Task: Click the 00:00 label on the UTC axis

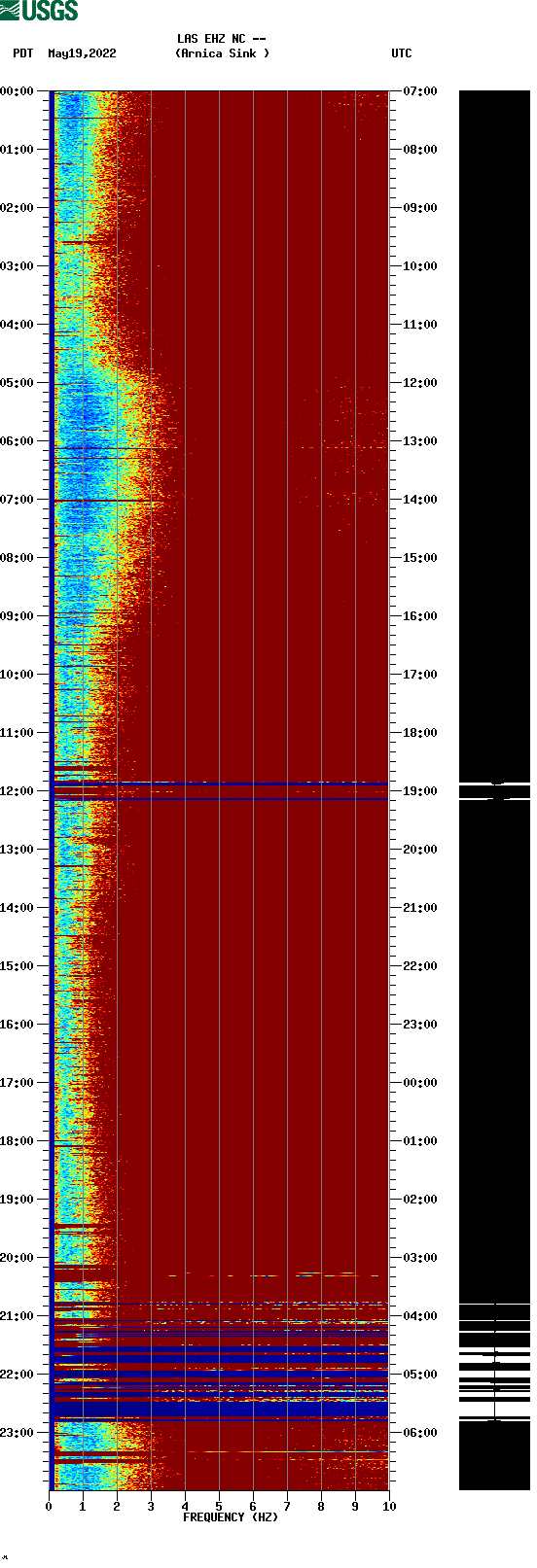Action: coord(420,1083)
